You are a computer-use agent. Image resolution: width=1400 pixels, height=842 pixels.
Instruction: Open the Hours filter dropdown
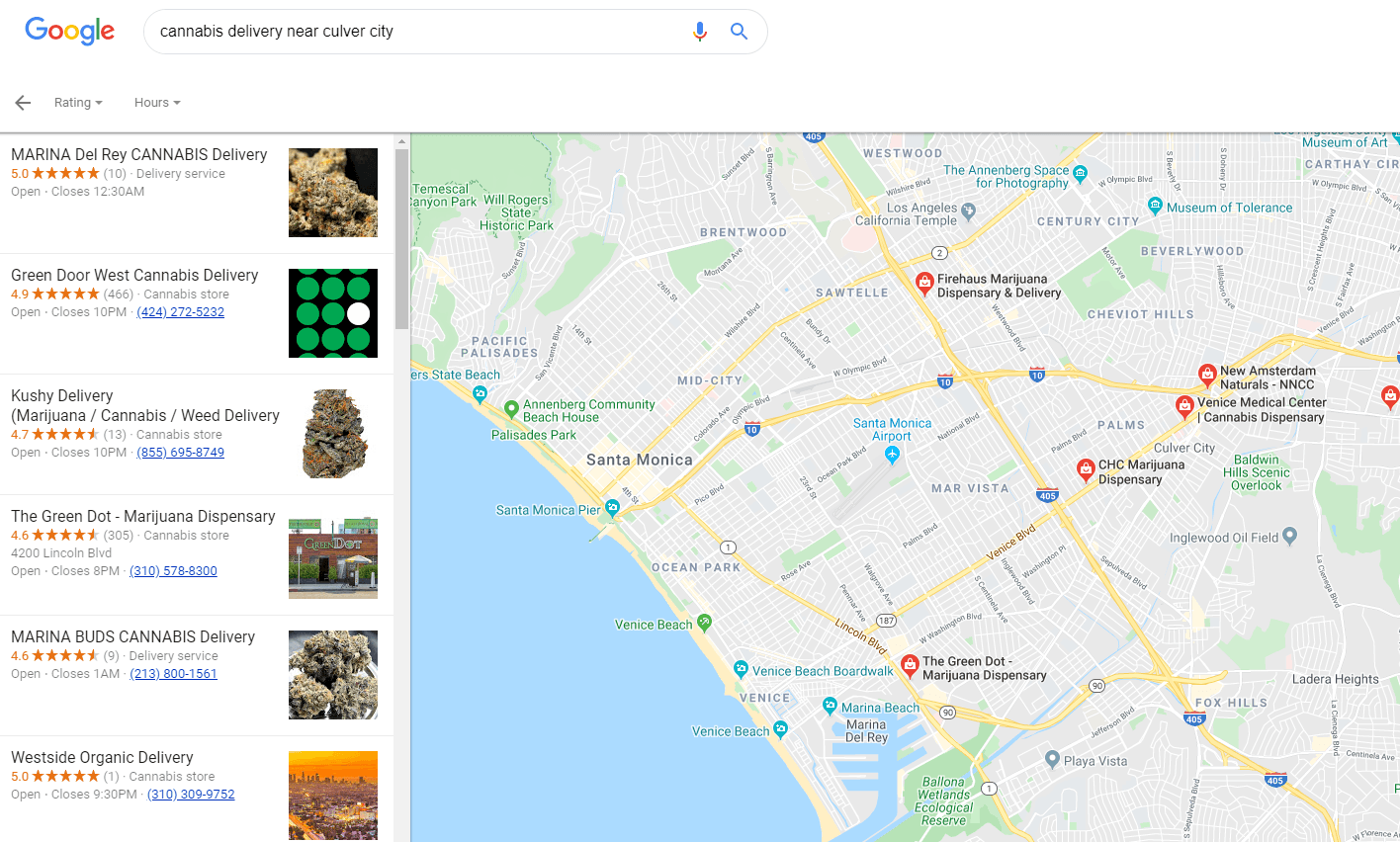157,103
